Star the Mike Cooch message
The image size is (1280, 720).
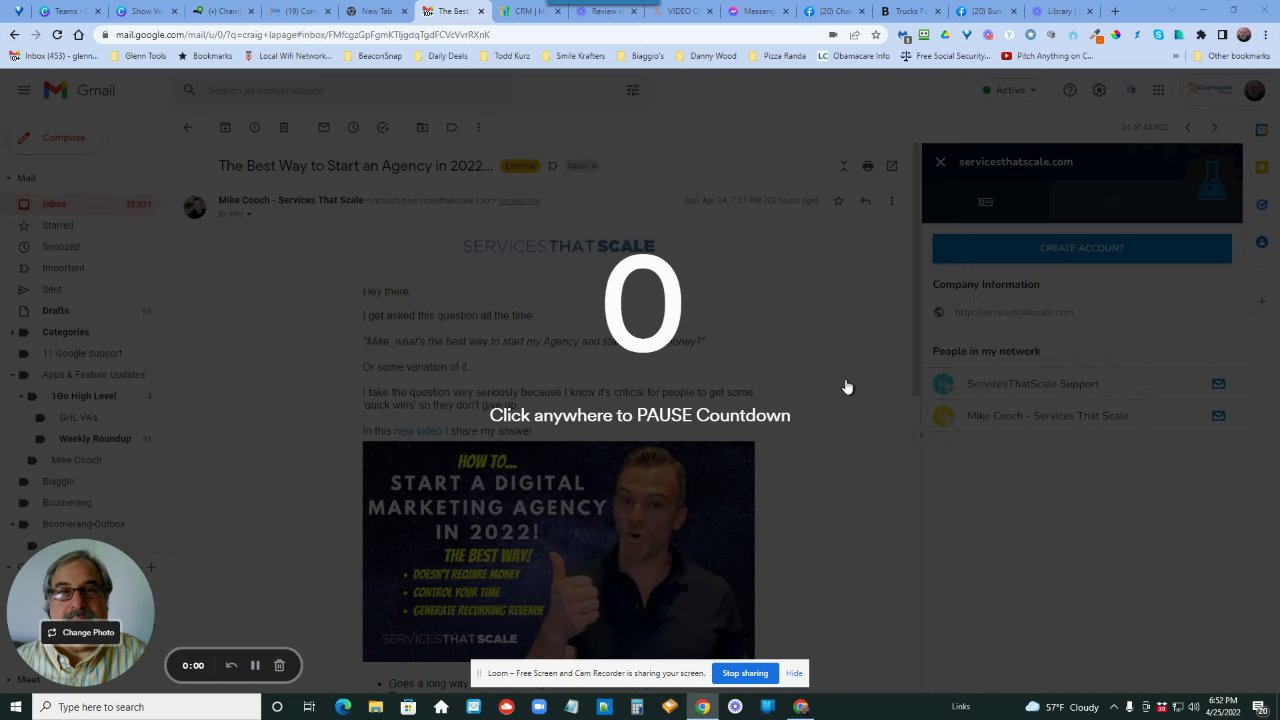[838, 200]
